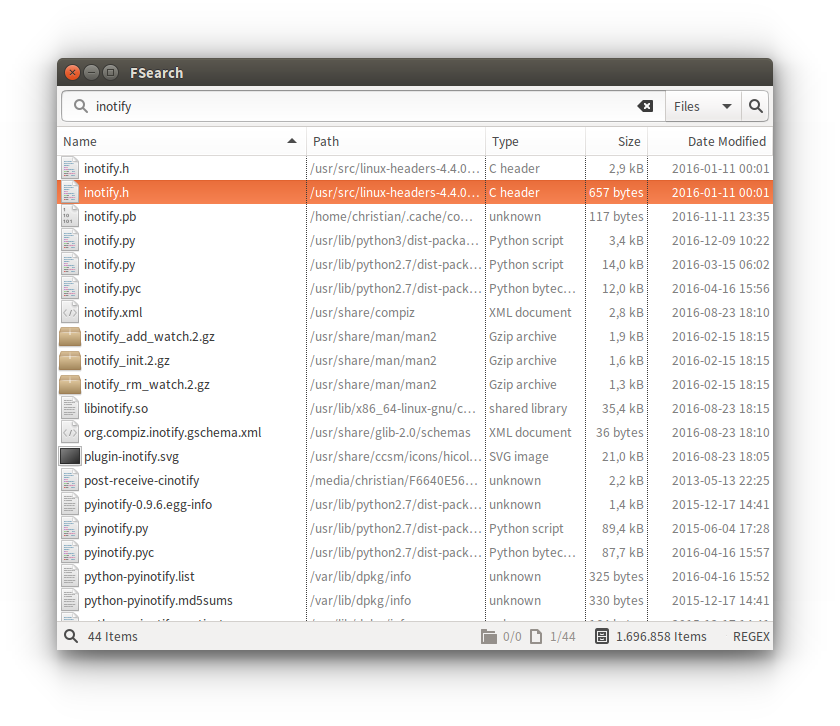Close the FSearch window
Screen dimensions: 840x726
coord(72,72)
